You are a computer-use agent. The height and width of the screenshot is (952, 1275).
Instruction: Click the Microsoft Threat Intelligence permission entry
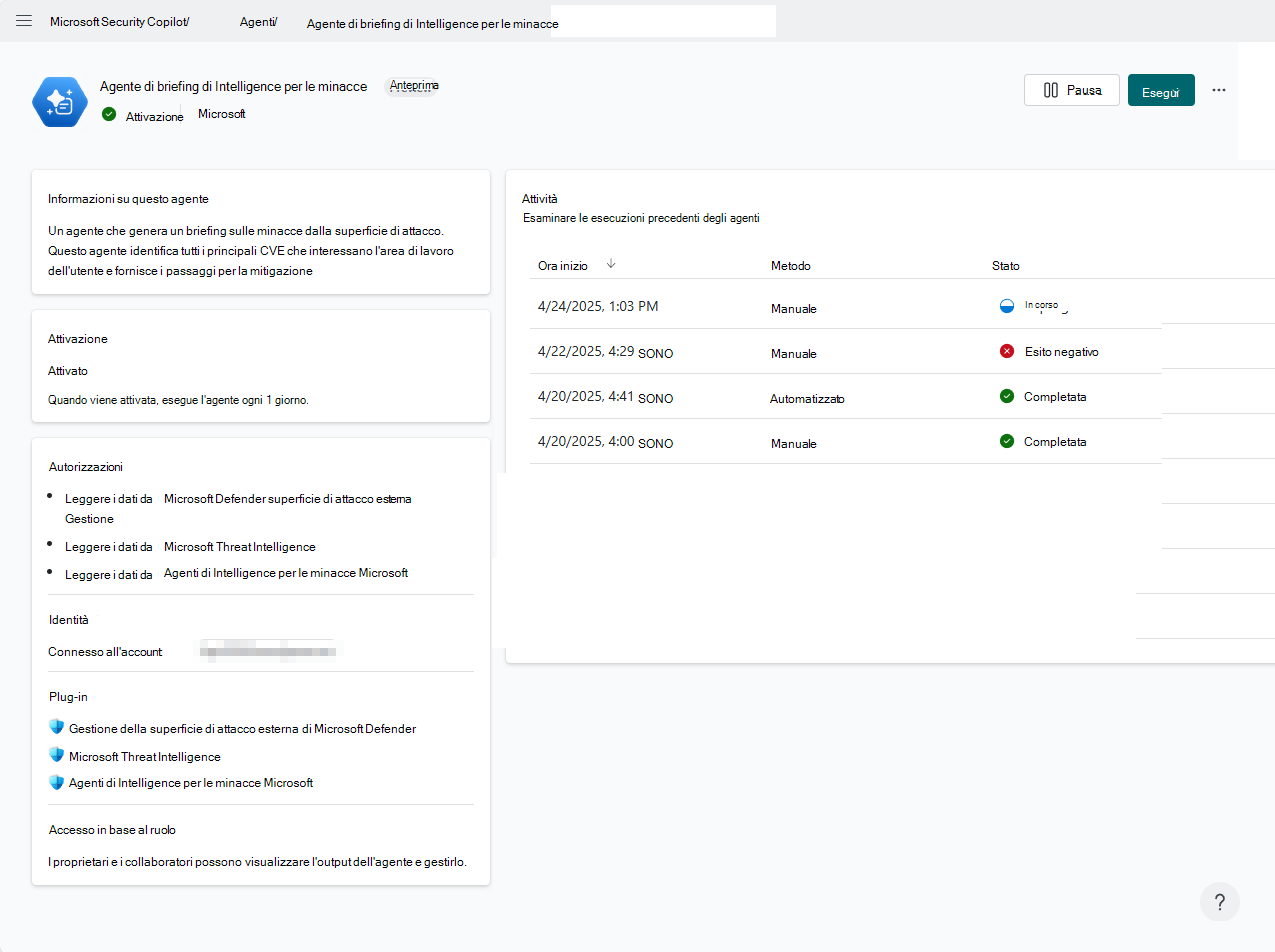(x=240, y=547)
